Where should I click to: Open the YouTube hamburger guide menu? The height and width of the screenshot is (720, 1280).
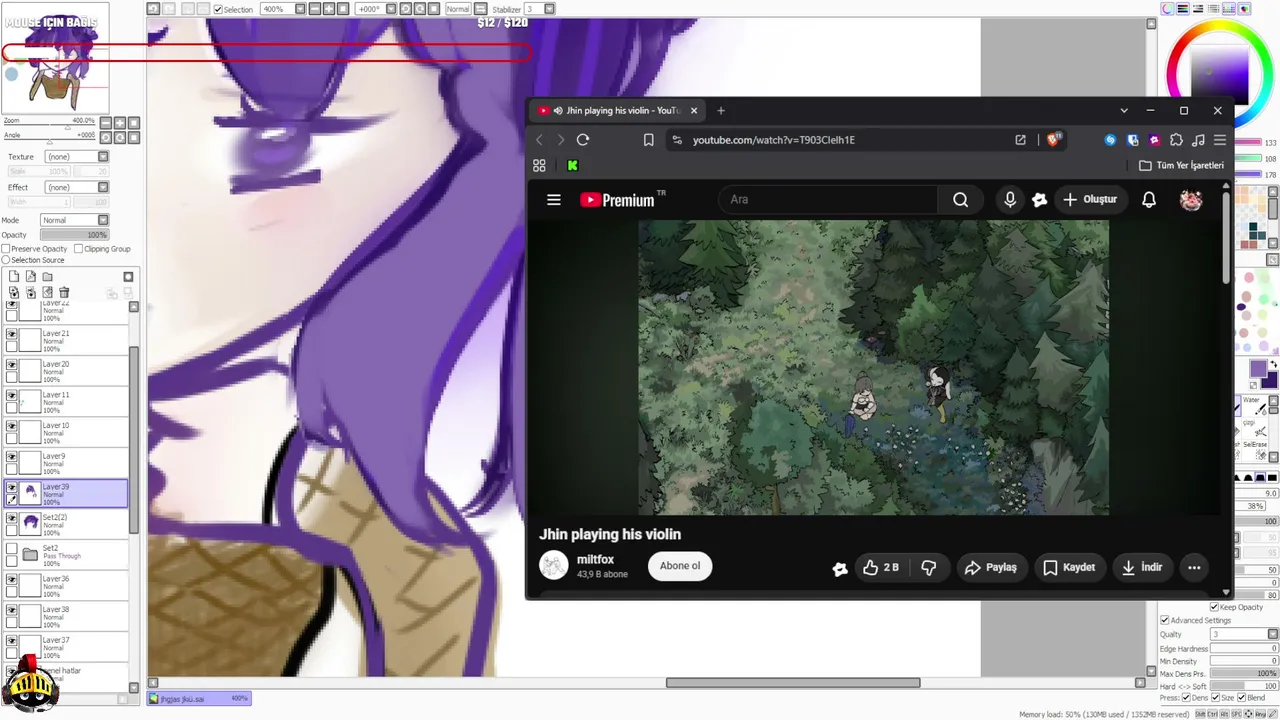pyautogui.click(x=554, y=200)
